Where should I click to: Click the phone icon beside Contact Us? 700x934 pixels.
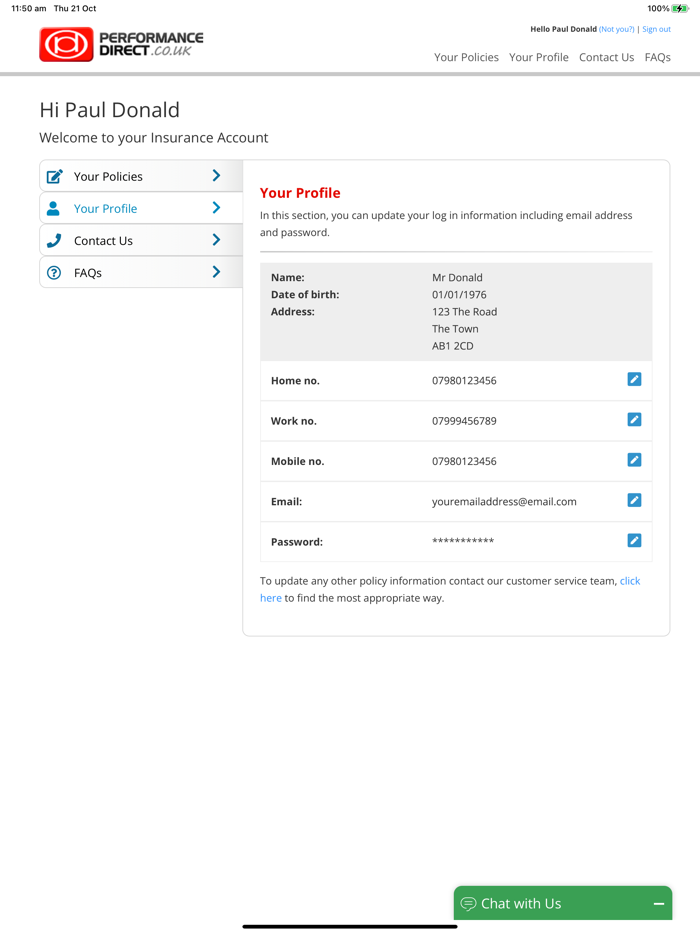(x=54, y=241)
